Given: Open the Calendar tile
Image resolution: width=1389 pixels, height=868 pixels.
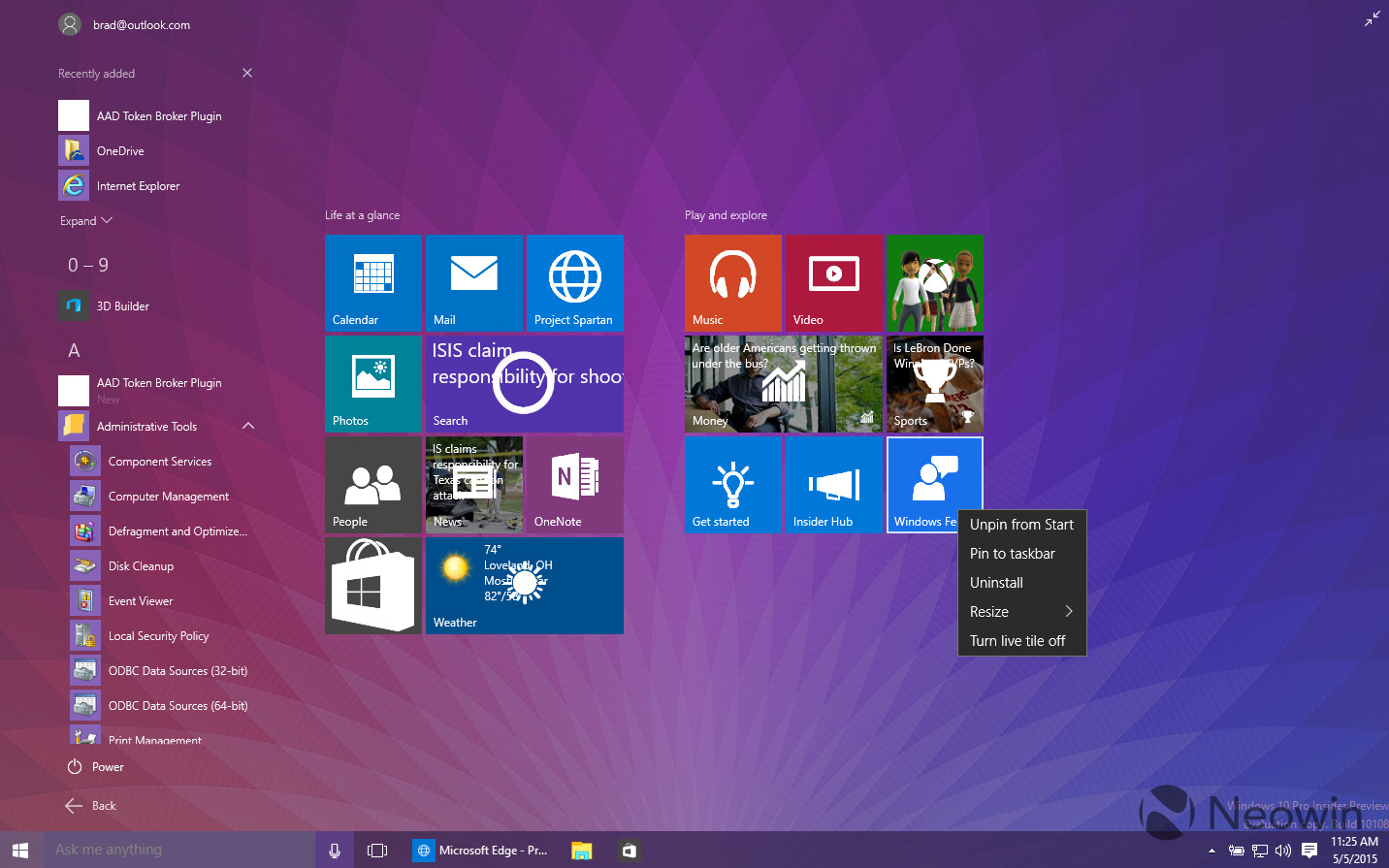Looking at the screenshot, I should pos(373,282).
